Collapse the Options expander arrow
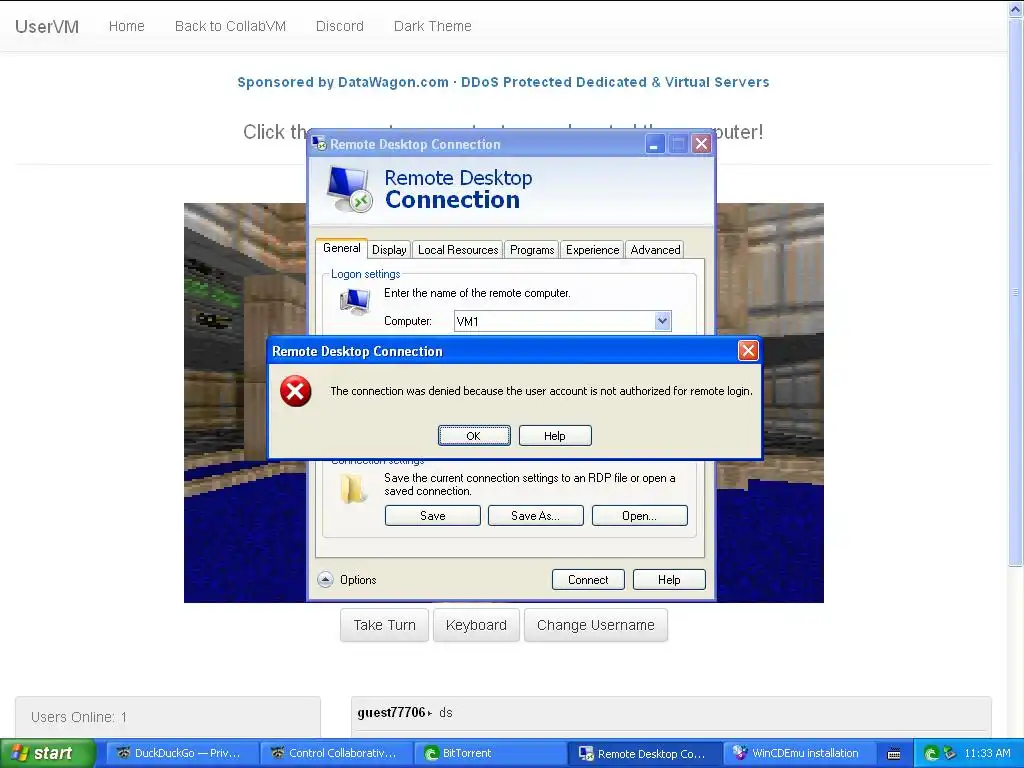1024x768 pixels. tap(325, 579)
